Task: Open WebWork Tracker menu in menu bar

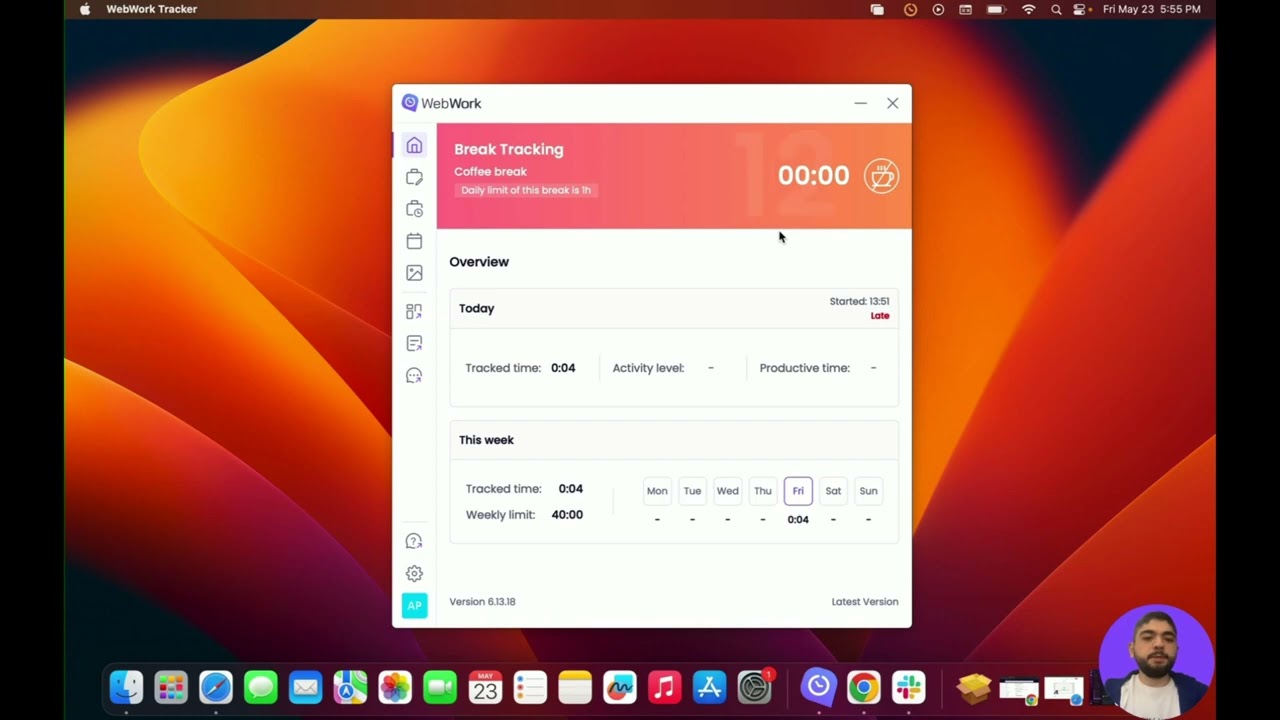Action: tap(152, 9)
